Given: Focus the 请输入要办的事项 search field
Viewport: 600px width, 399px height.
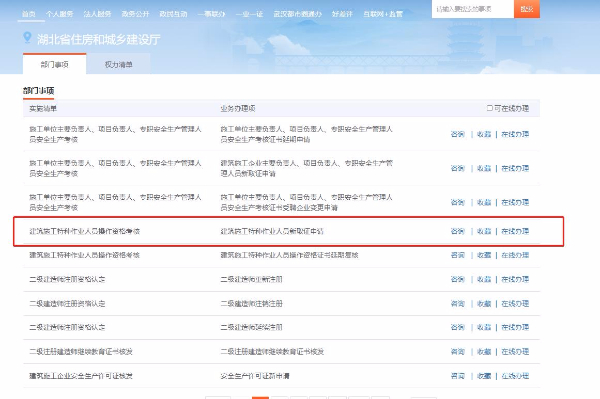Looking at the screenshot, I should click(473, 9).
